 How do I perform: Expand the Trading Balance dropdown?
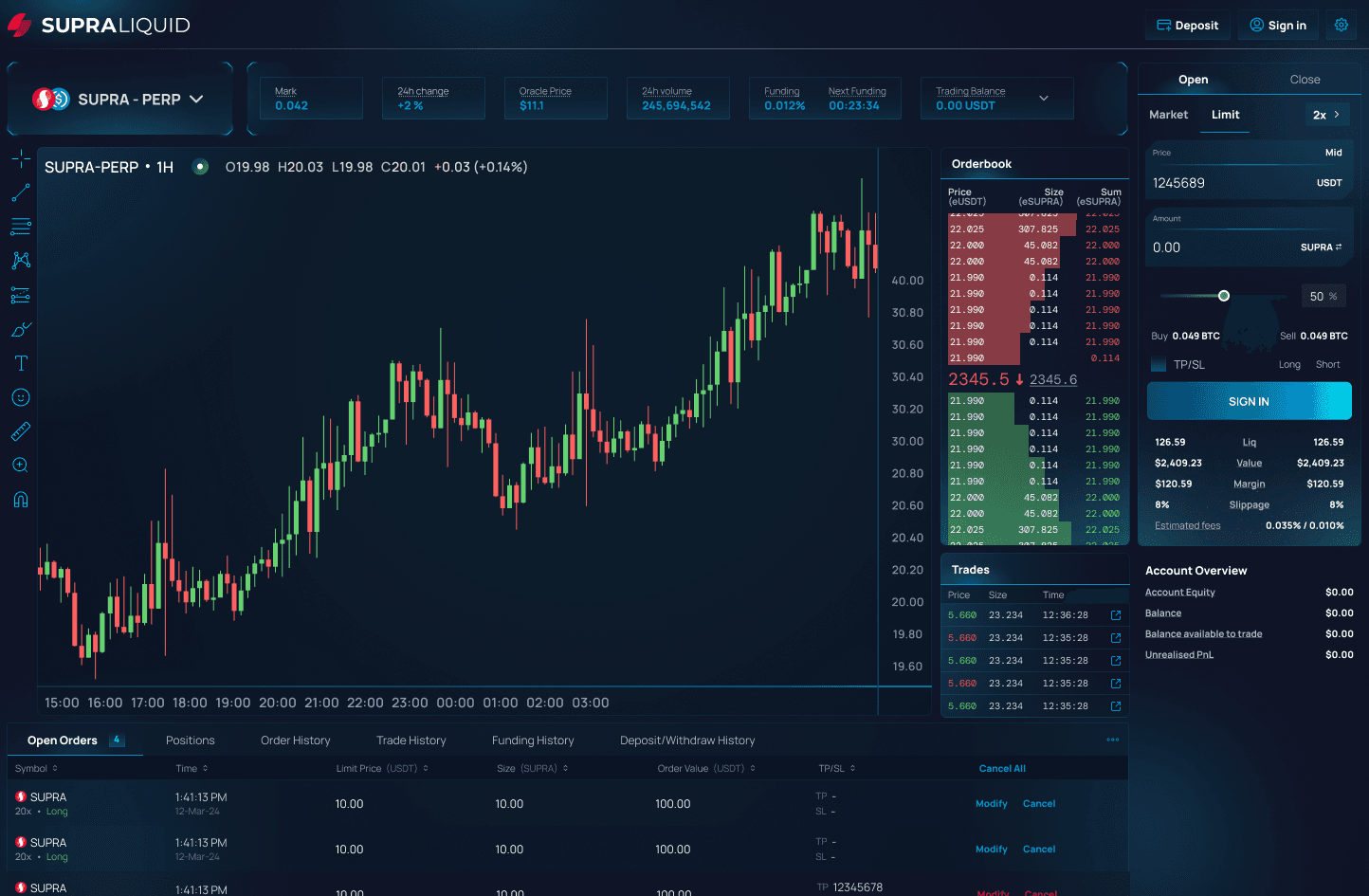click(x=1044, y=99)
